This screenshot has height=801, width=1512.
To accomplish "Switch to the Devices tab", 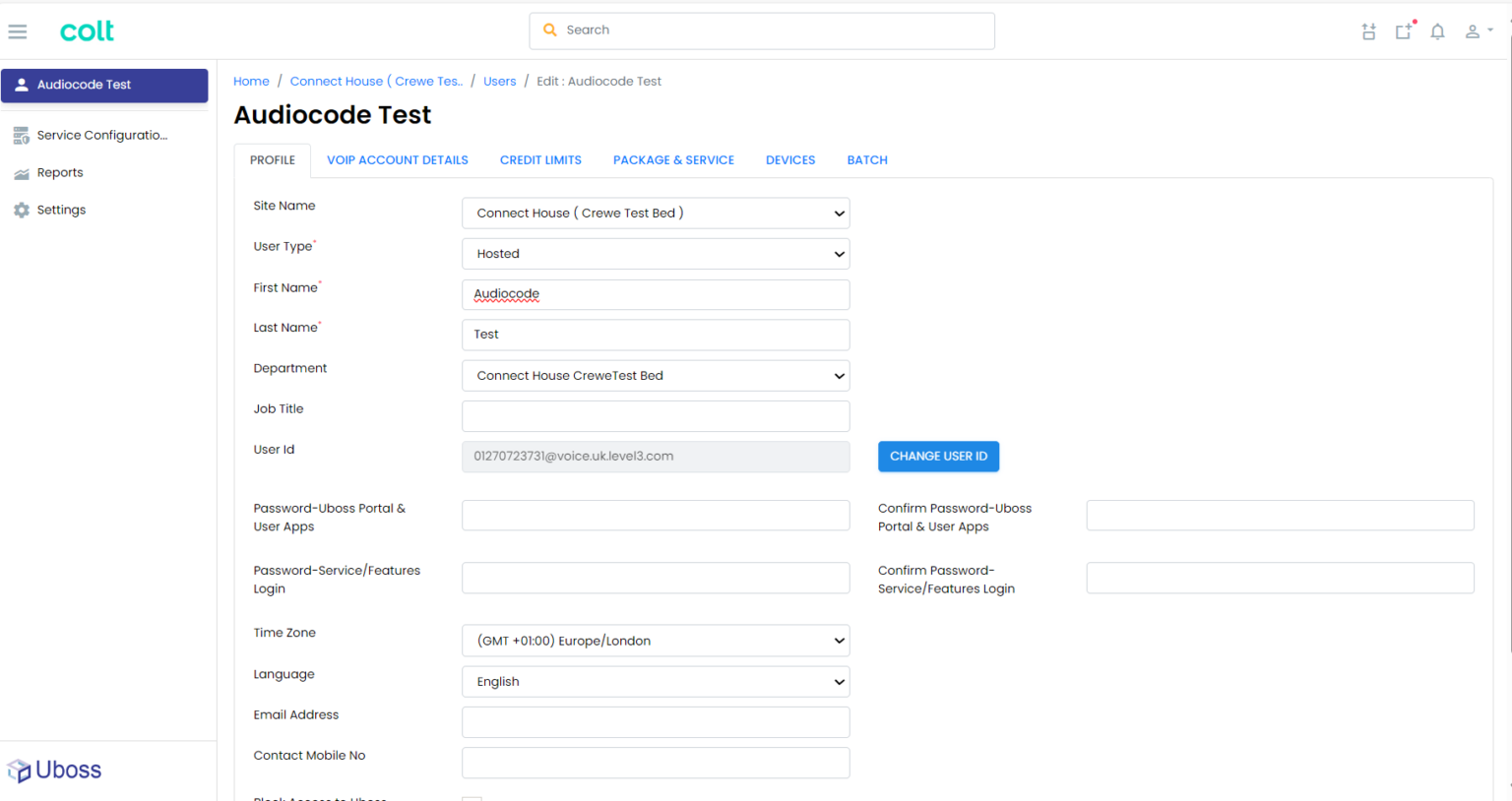I will click(790, 160).
